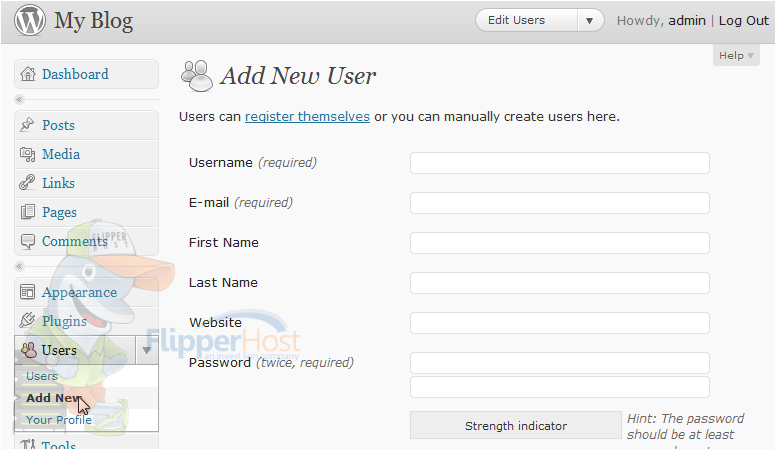This screenshot has height=450, width=776.
Task: Select the Media camera icon
Action: 27,154
